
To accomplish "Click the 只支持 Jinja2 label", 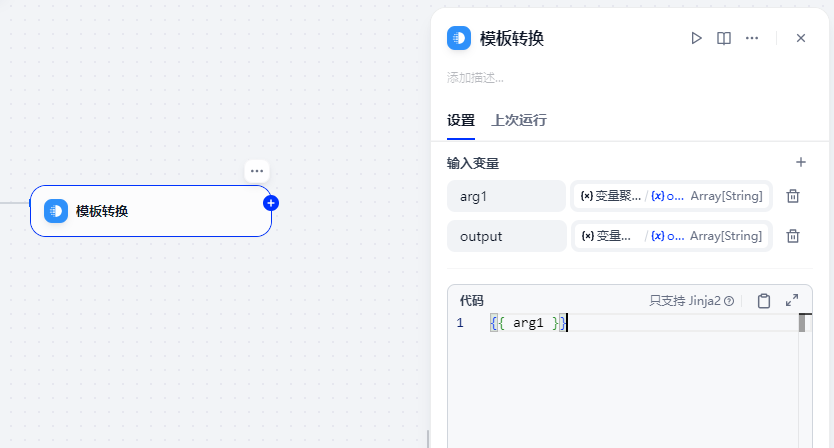I will click(x=685, y=301).
